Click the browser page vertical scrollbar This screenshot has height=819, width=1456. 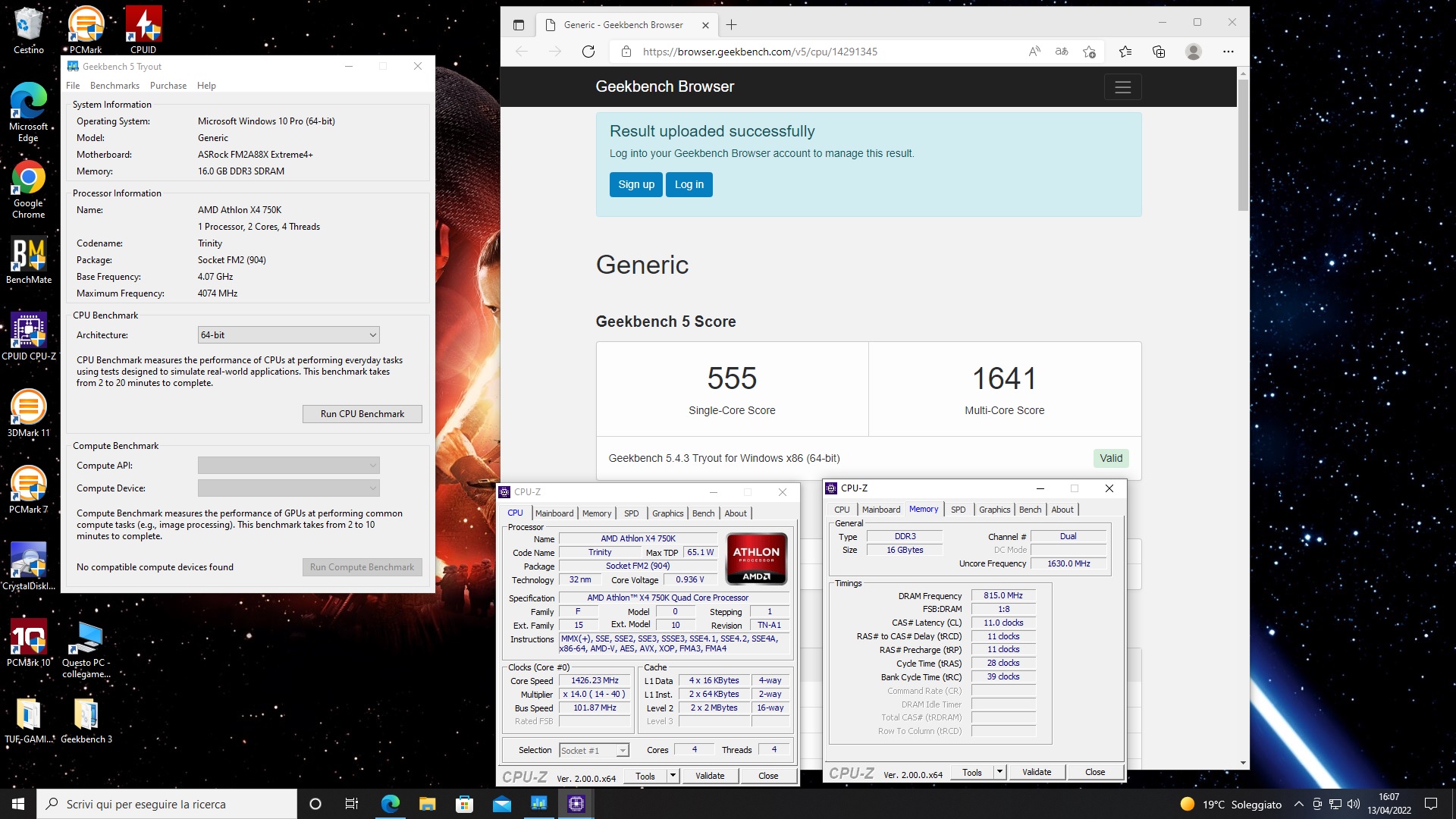[1243, 144]
